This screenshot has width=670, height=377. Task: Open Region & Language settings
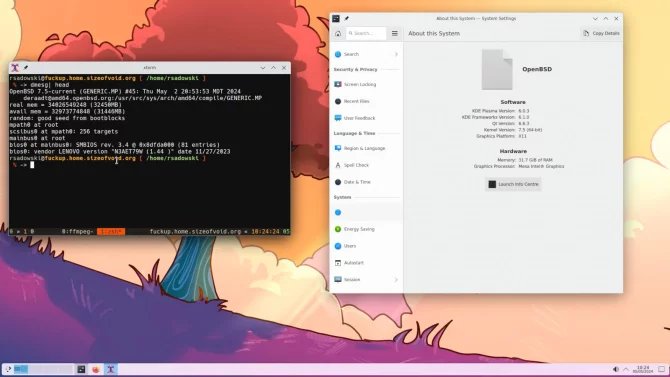point(366,148)
